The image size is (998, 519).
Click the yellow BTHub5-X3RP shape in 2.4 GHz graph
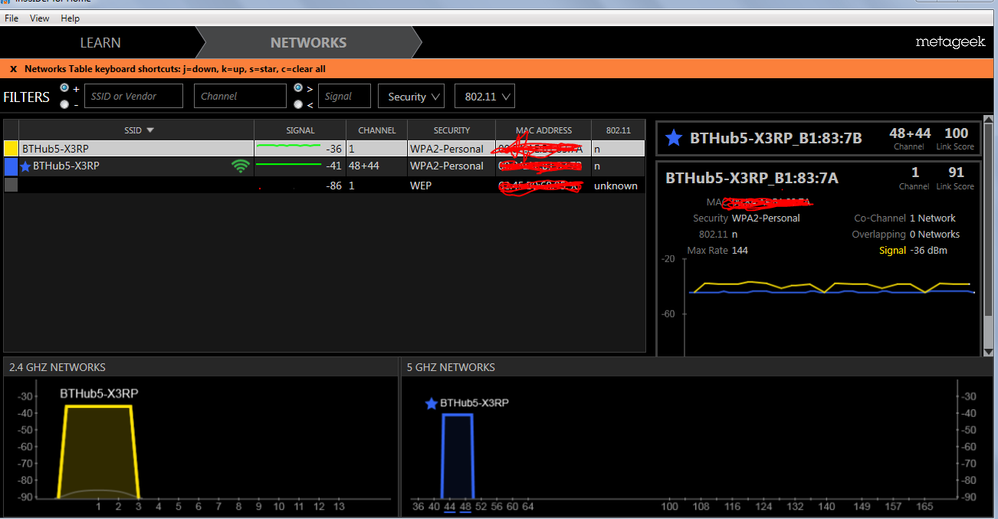pyautogui.click(x=99, y=451)
